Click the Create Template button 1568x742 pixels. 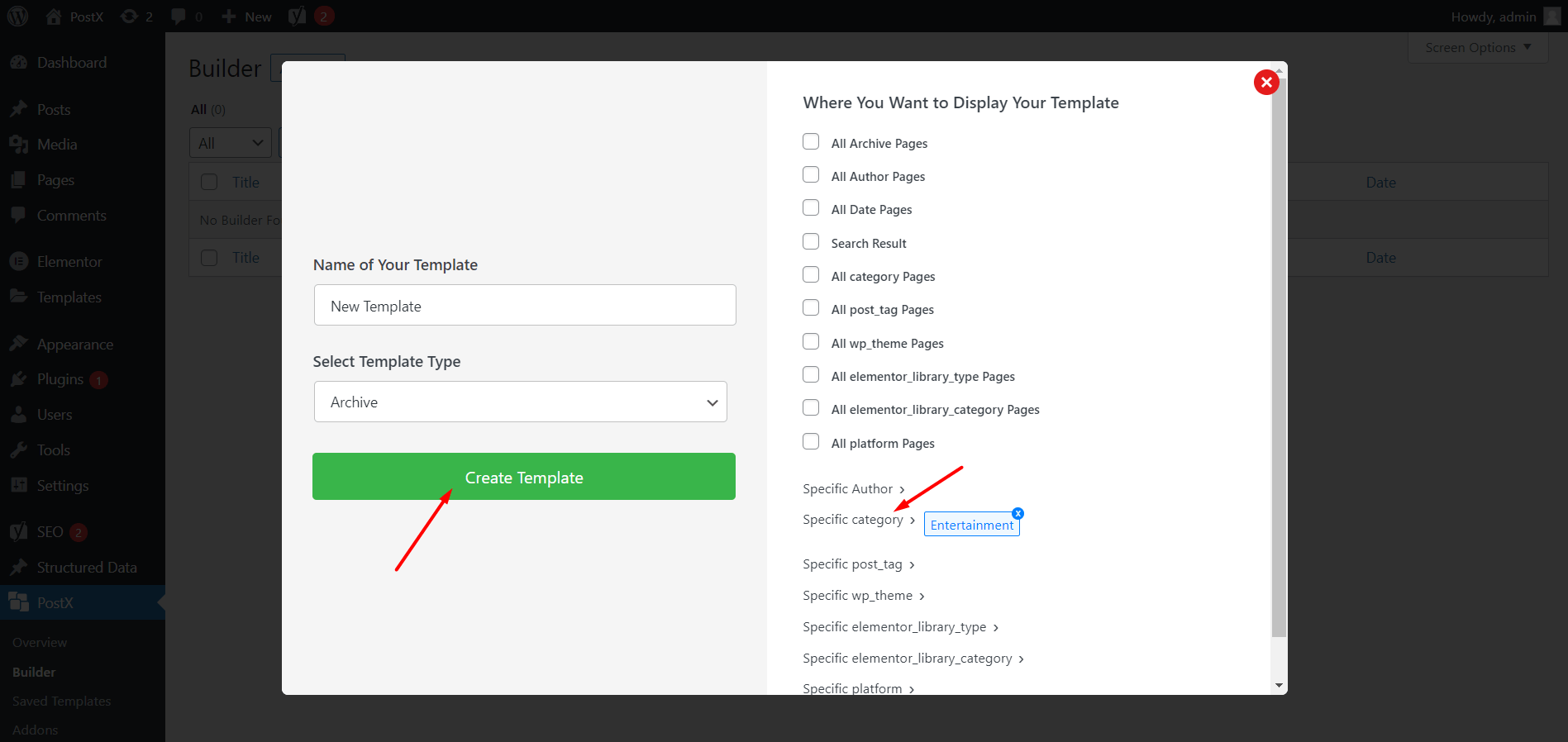point(524,477)
